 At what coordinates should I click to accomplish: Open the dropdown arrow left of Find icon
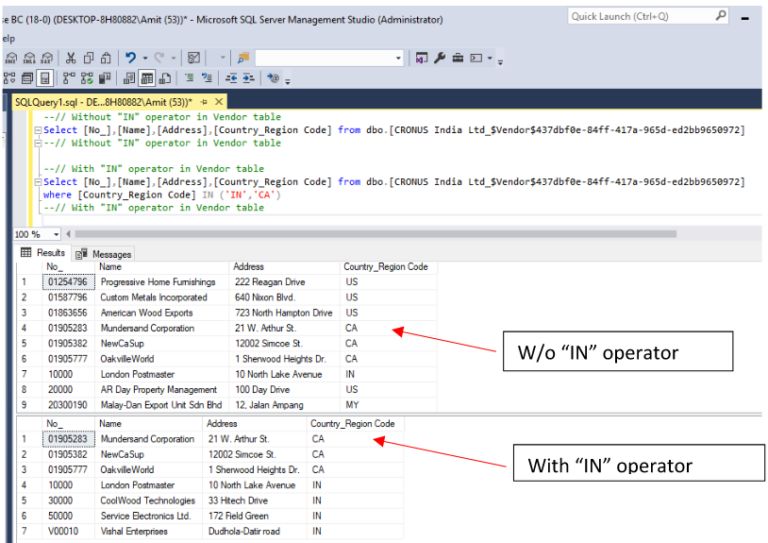click(x=223, y=58)
